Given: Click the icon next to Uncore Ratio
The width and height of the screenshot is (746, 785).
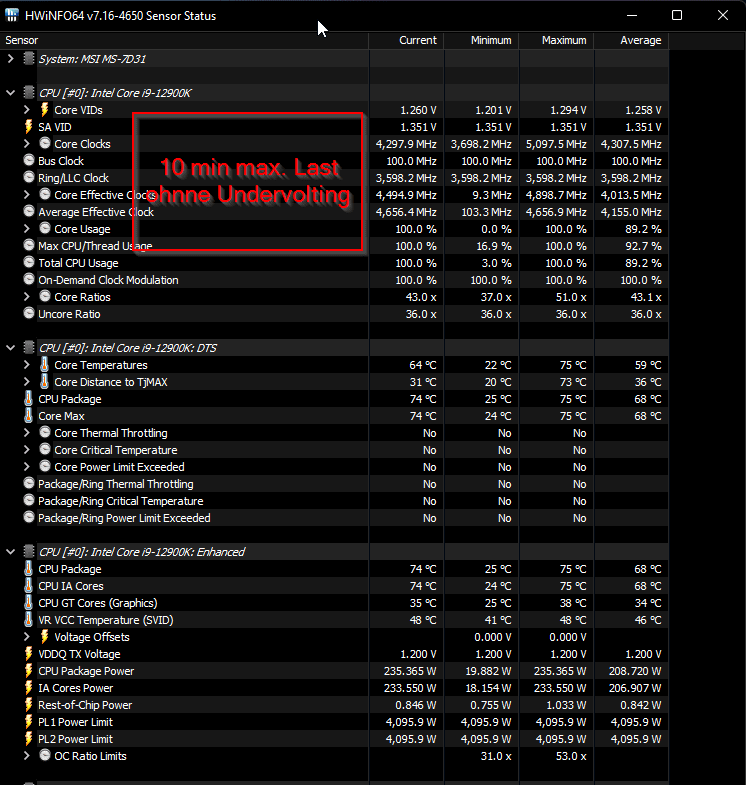Looking at the screenshot, I should click(29, 313).
